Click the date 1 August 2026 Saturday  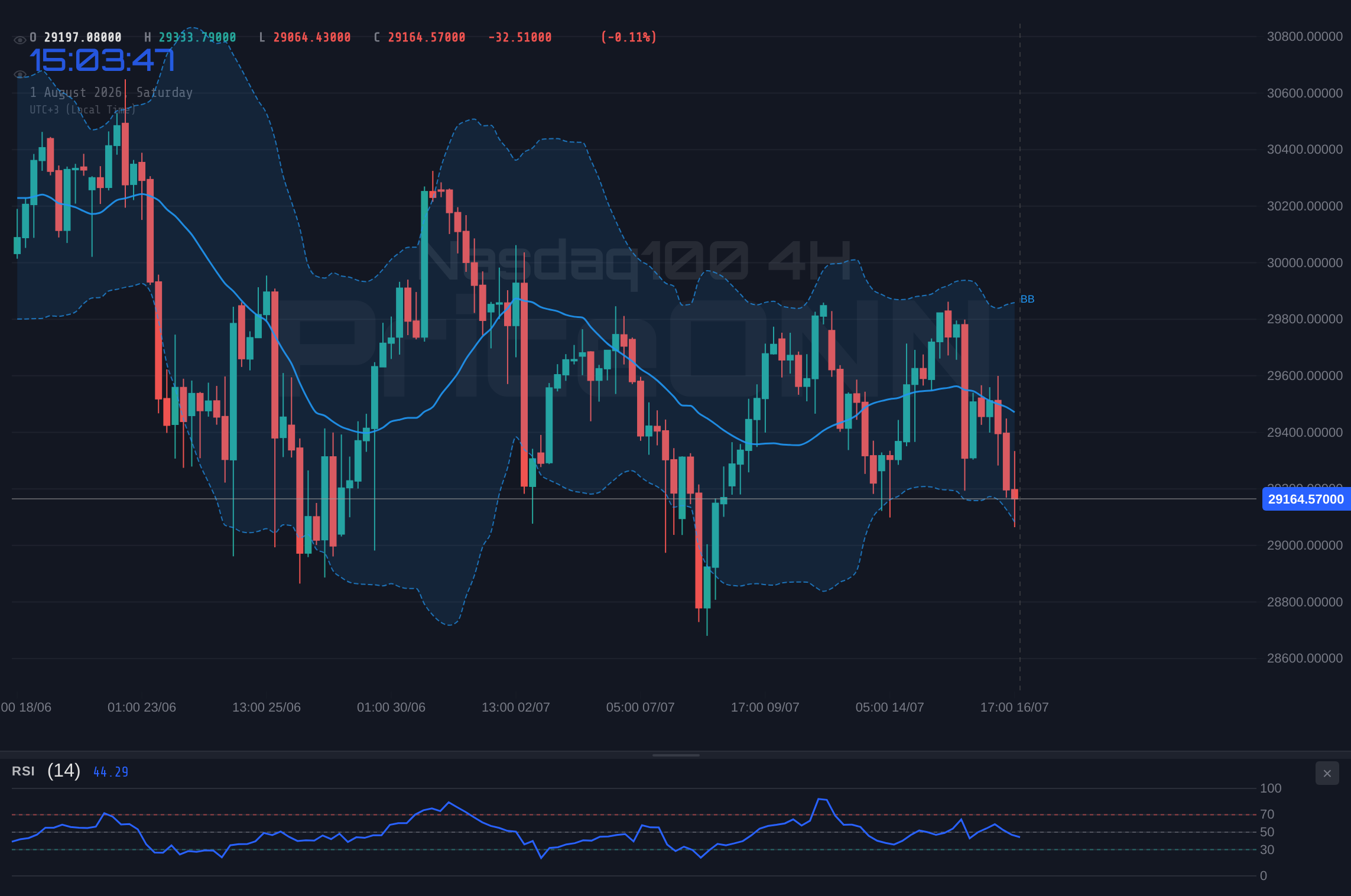pyautogui.click(x=111, y=93)
